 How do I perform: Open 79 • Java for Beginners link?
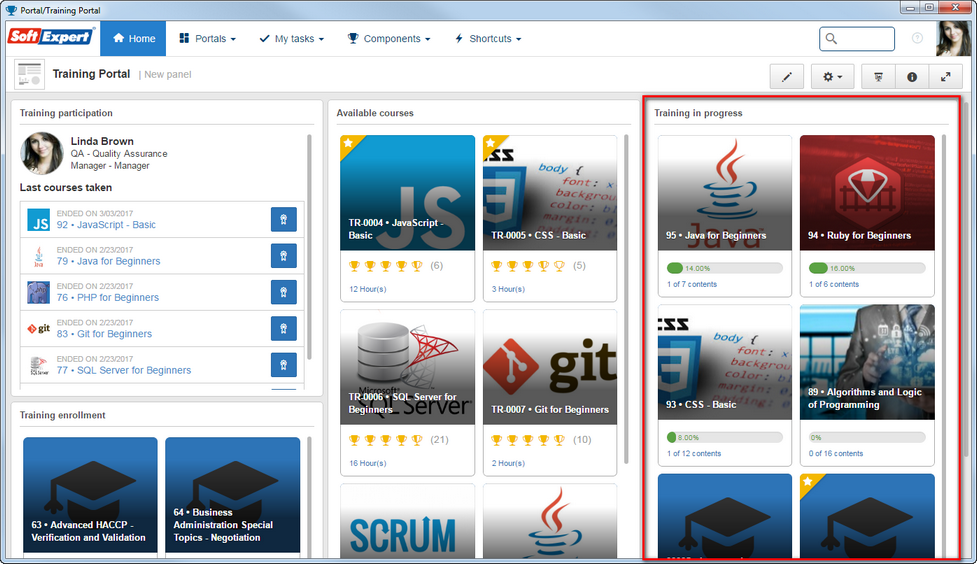point(108,261)
